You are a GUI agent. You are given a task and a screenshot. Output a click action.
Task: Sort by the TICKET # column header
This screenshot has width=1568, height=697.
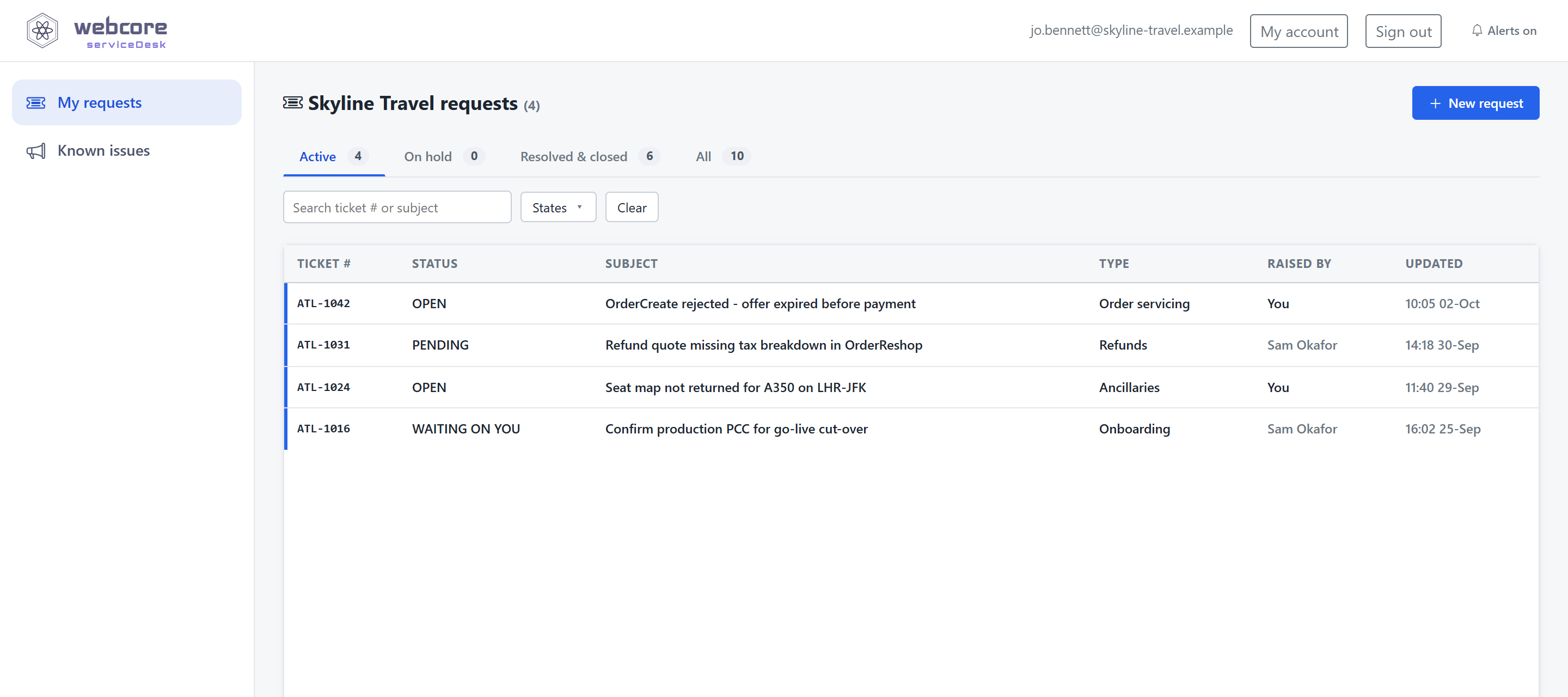click(323, 264)
